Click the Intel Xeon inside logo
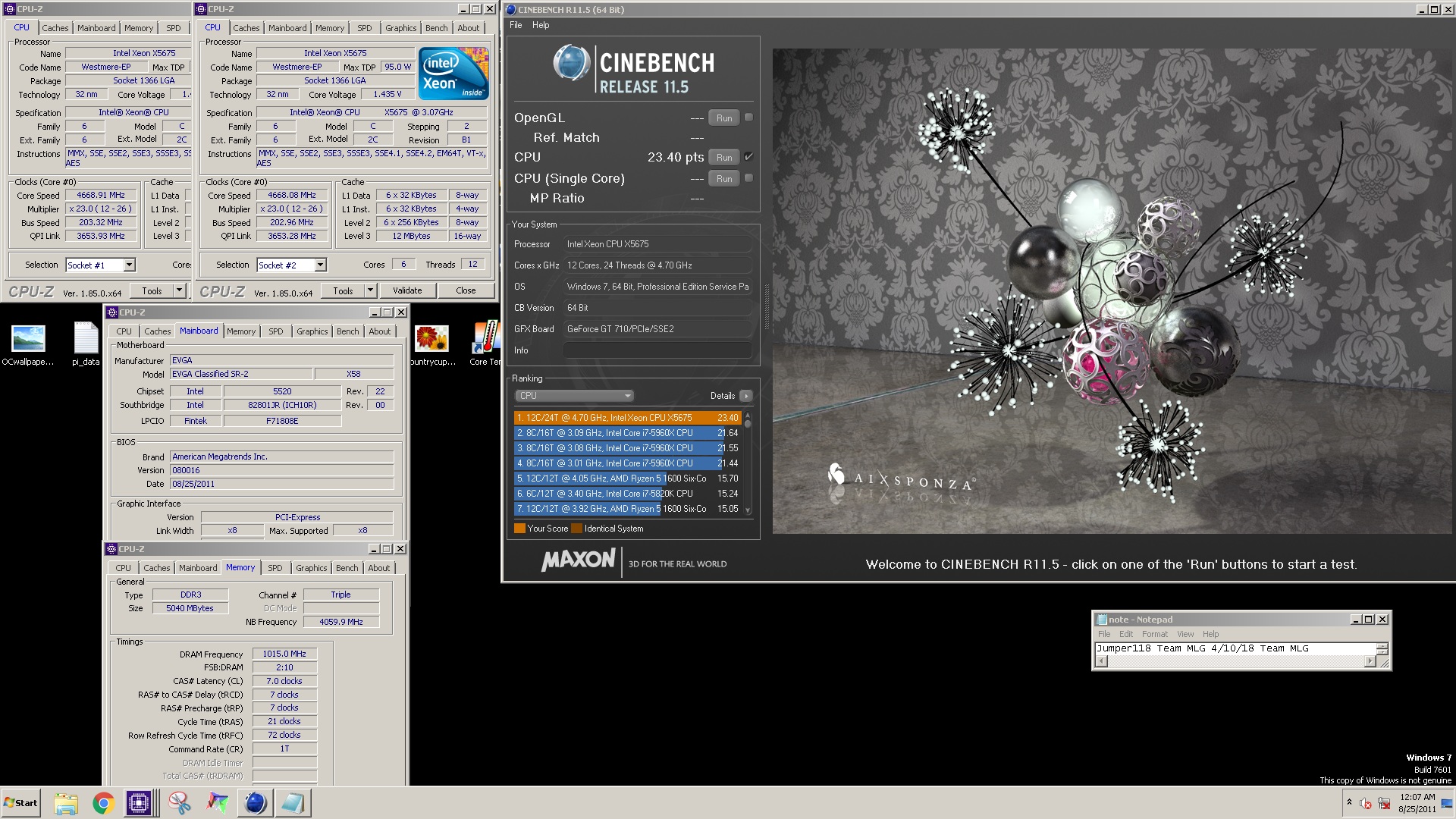Screen dimensions: 1456x819 [453, 74]
